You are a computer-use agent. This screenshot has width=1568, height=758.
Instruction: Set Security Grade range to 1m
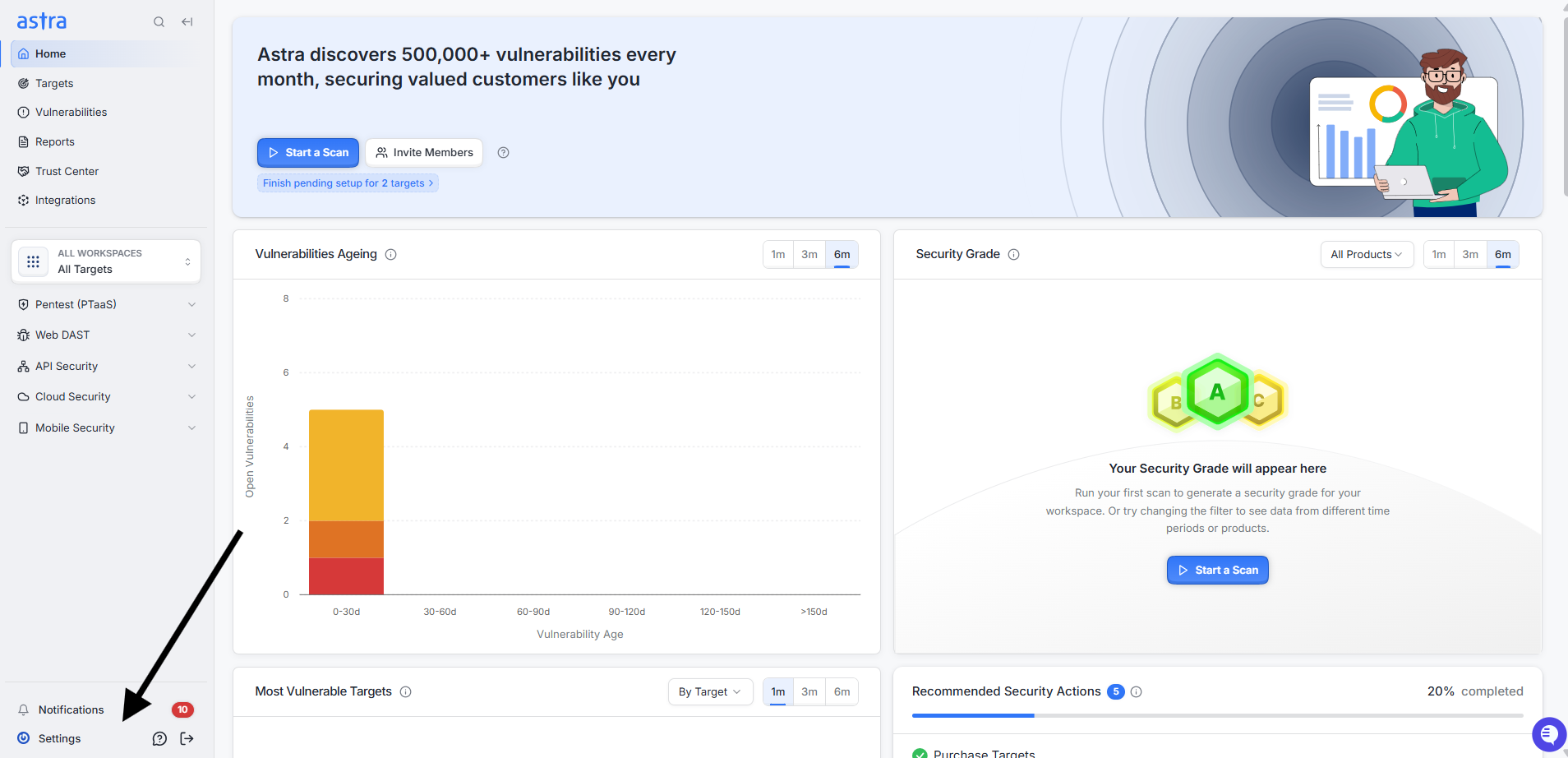pos(1439,255)
